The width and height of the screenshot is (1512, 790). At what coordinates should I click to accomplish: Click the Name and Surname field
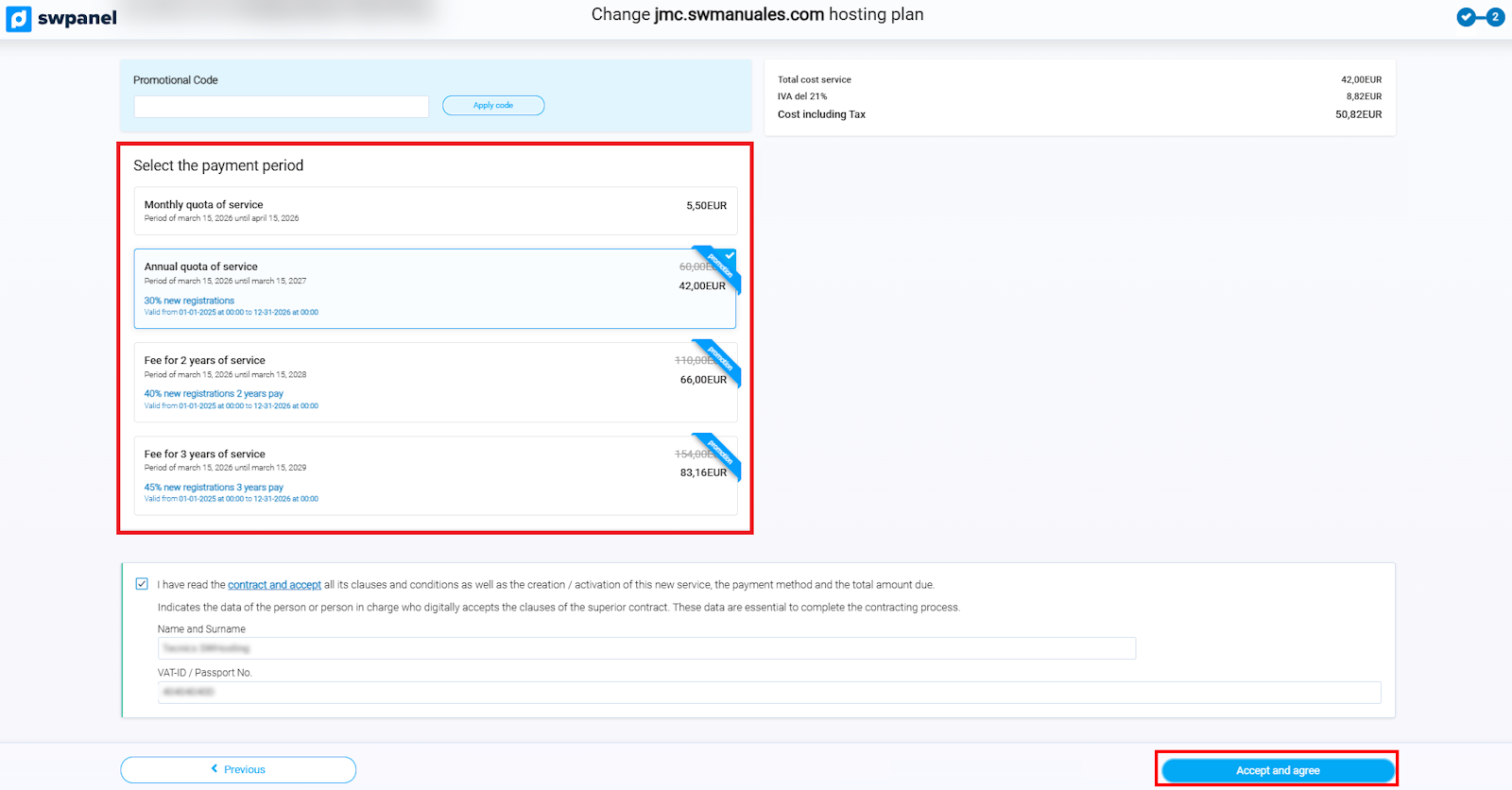[646, 648]
